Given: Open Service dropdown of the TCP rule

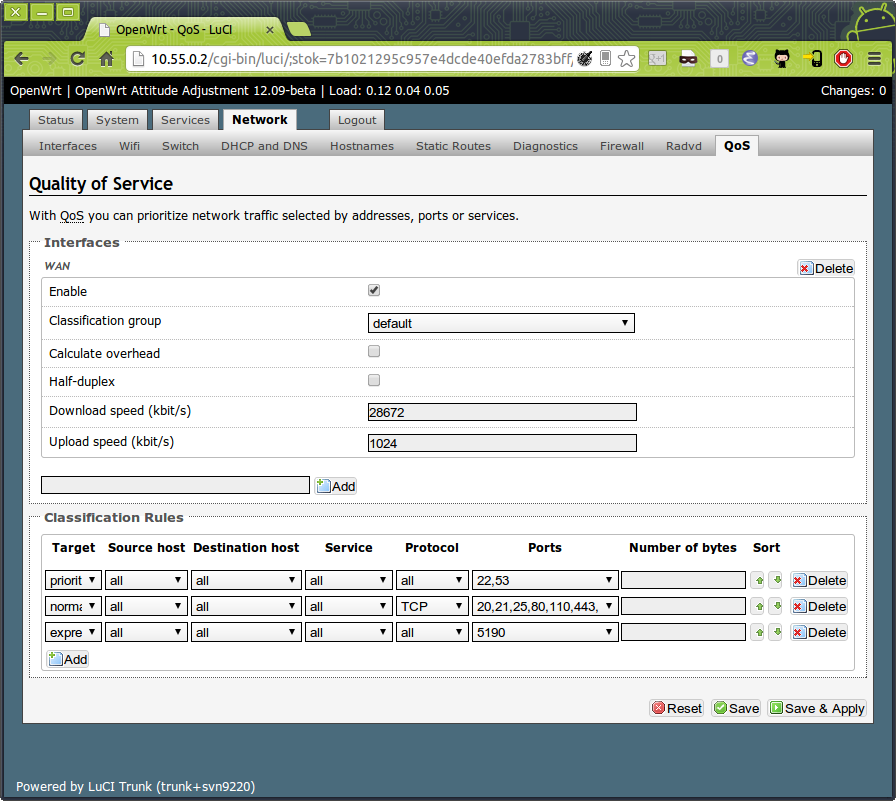Looking at the screenshot, I should (x=349, y=606).
